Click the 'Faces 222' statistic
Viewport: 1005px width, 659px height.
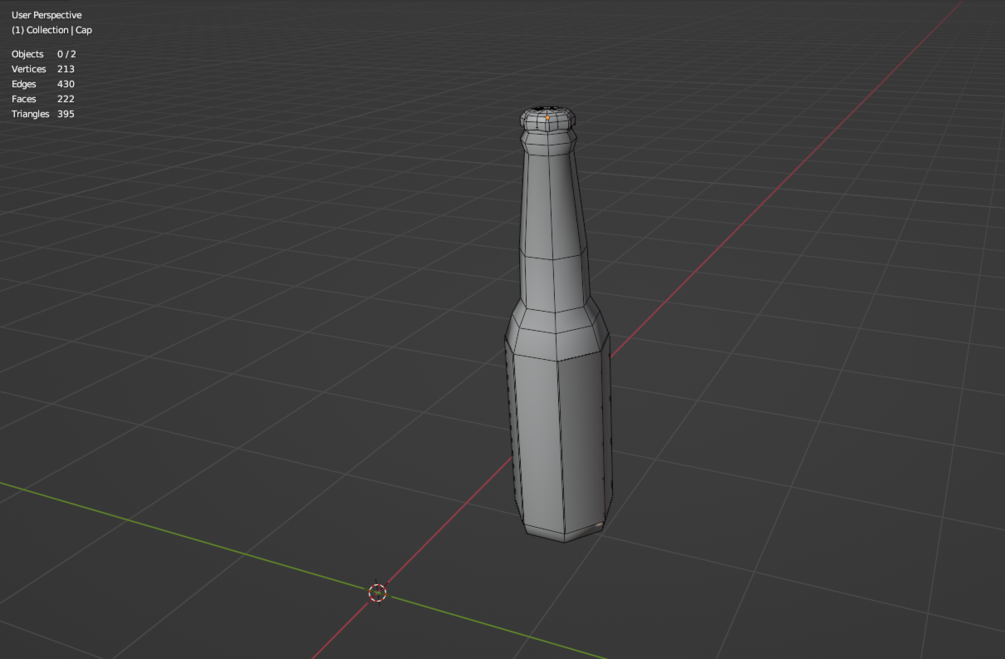pos(43,99)
